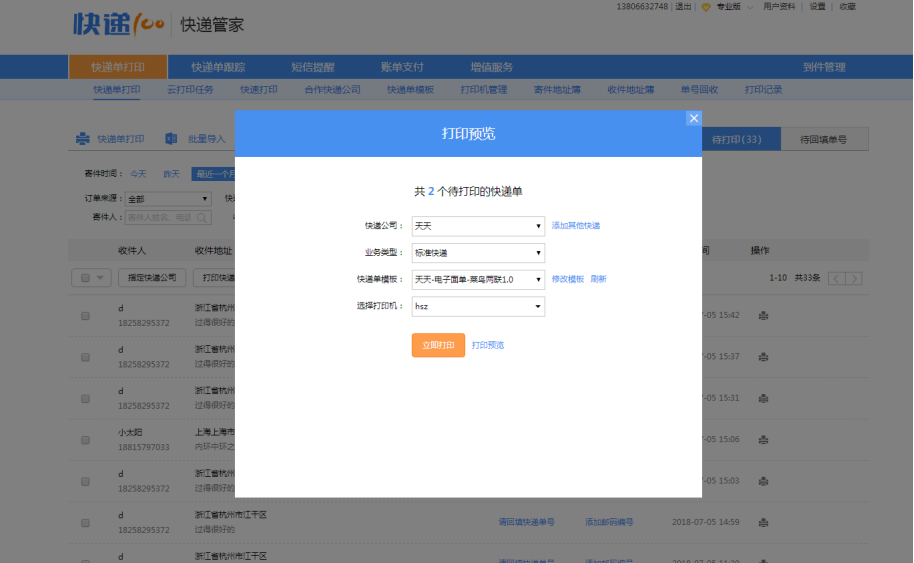Toggle the select-all checkbox in list toolbar
The width and height of the screenshot is (914, 563).
coord(85,278)
